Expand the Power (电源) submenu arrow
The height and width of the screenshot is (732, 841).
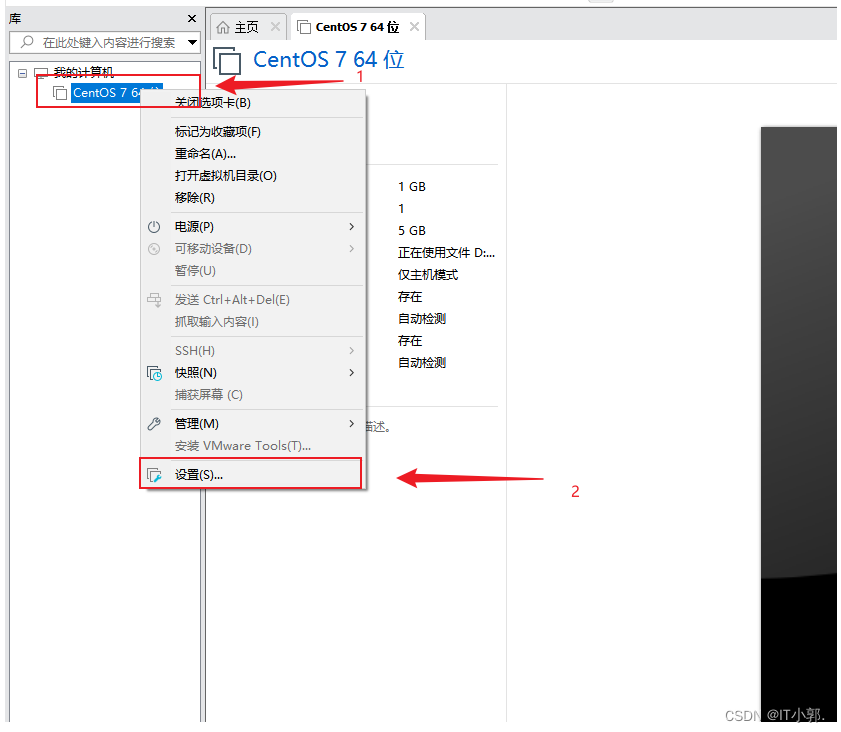click(x=352, y=227)
